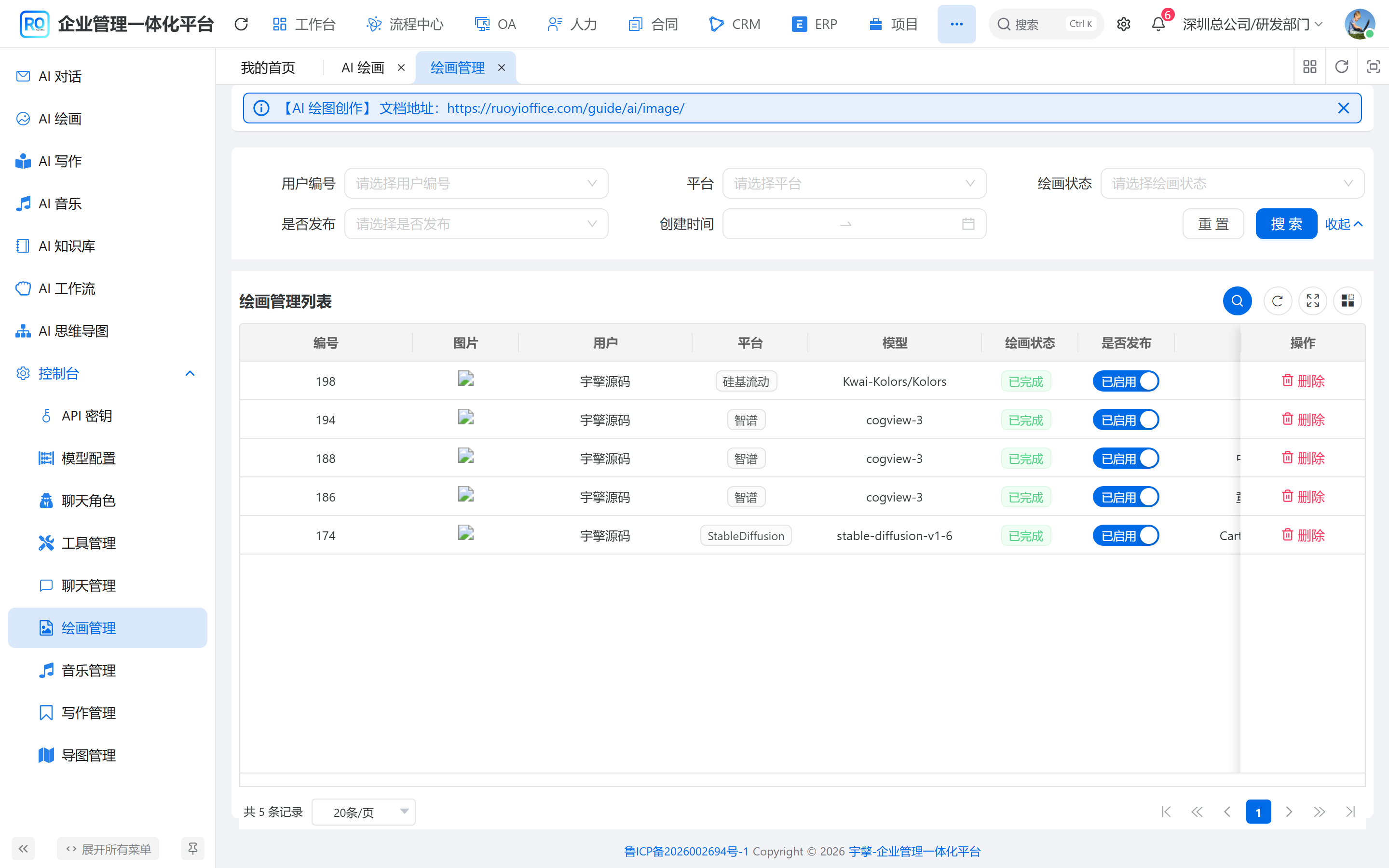Screen dimensions: 1389x868
Task: Delete record 174
Action: (x=1303, y=535)
